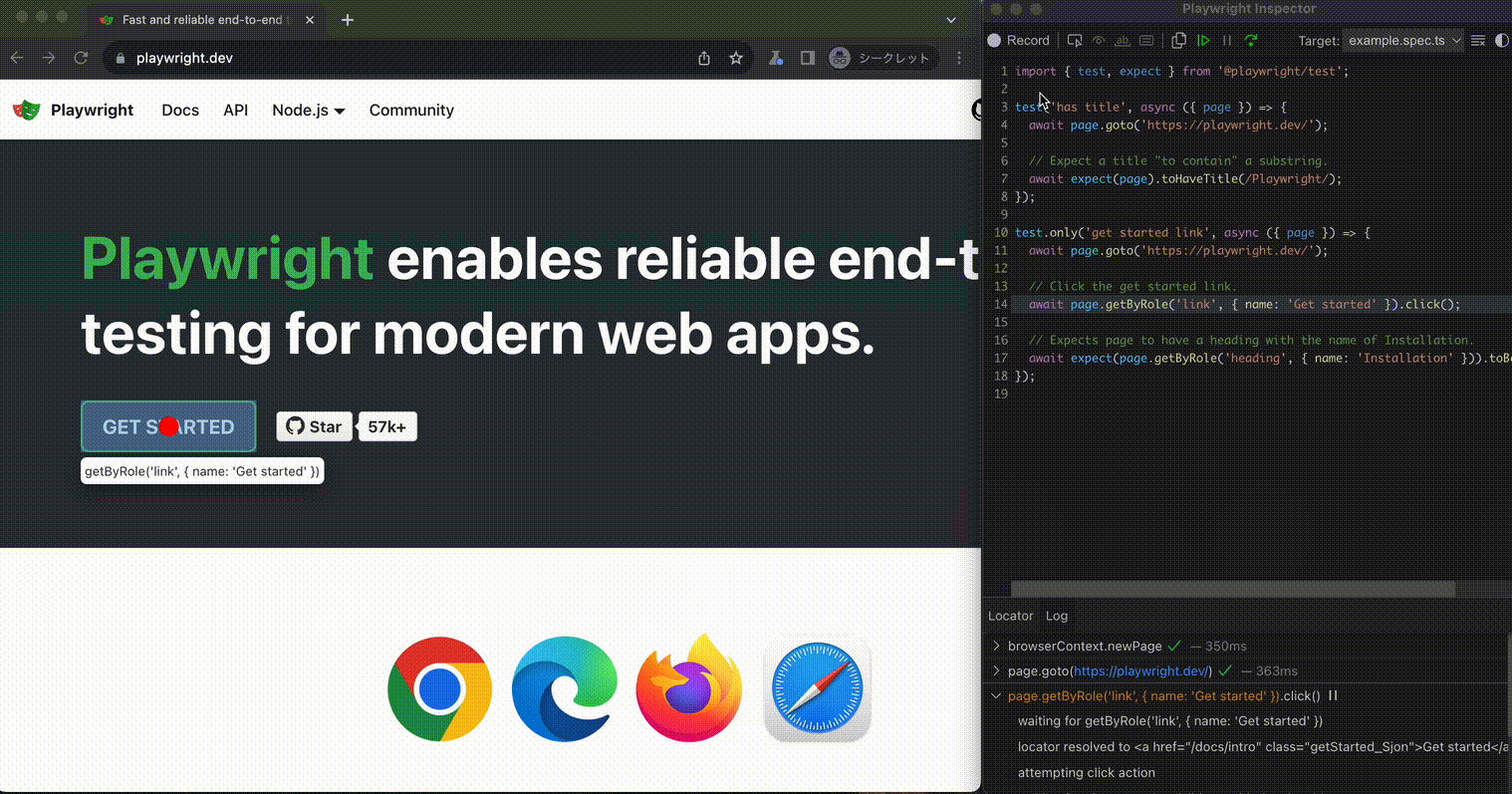Toggle the browser side panel icon

(808, 58)
